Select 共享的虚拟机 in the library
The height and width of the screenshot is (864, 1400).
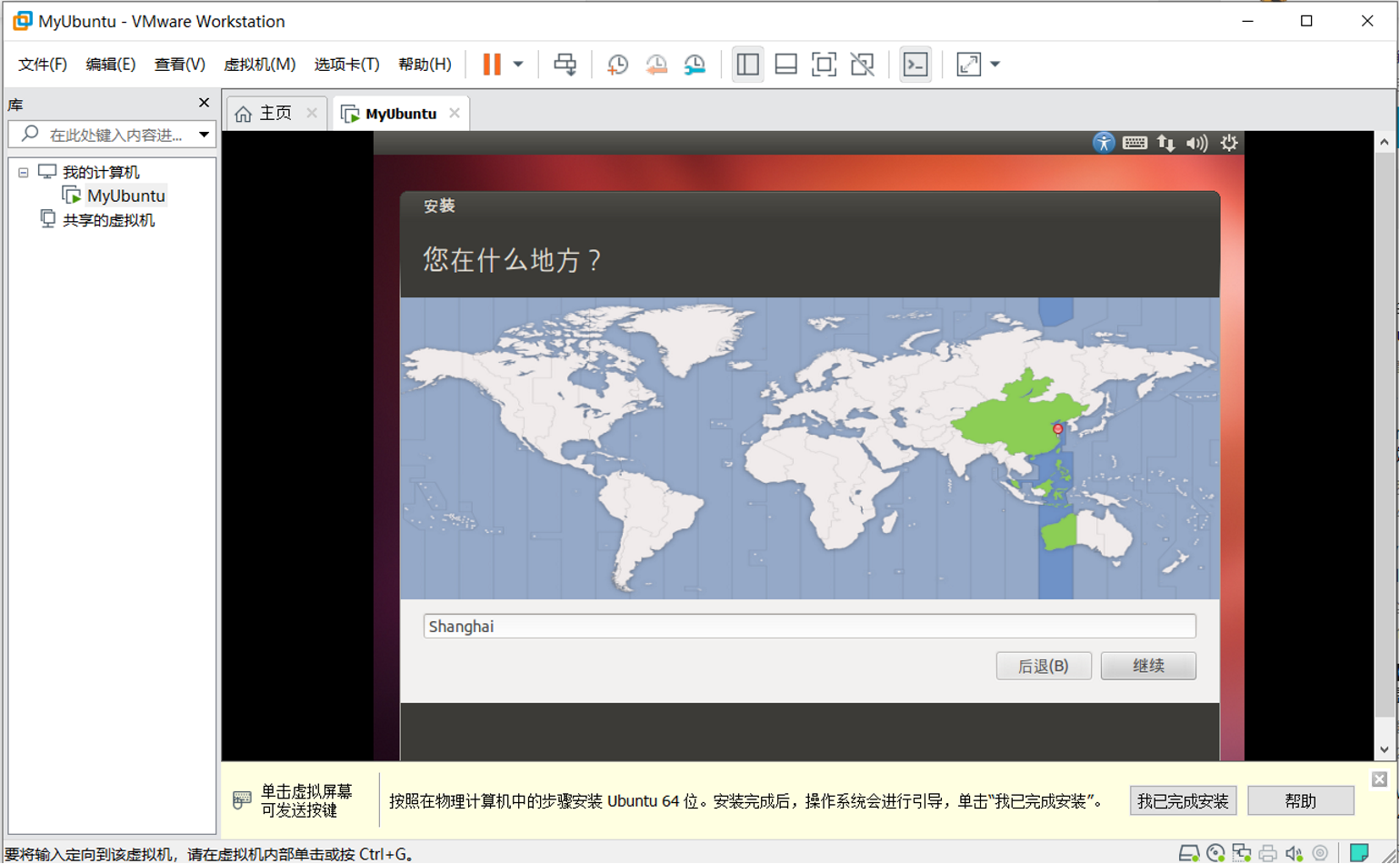(108, 220)
